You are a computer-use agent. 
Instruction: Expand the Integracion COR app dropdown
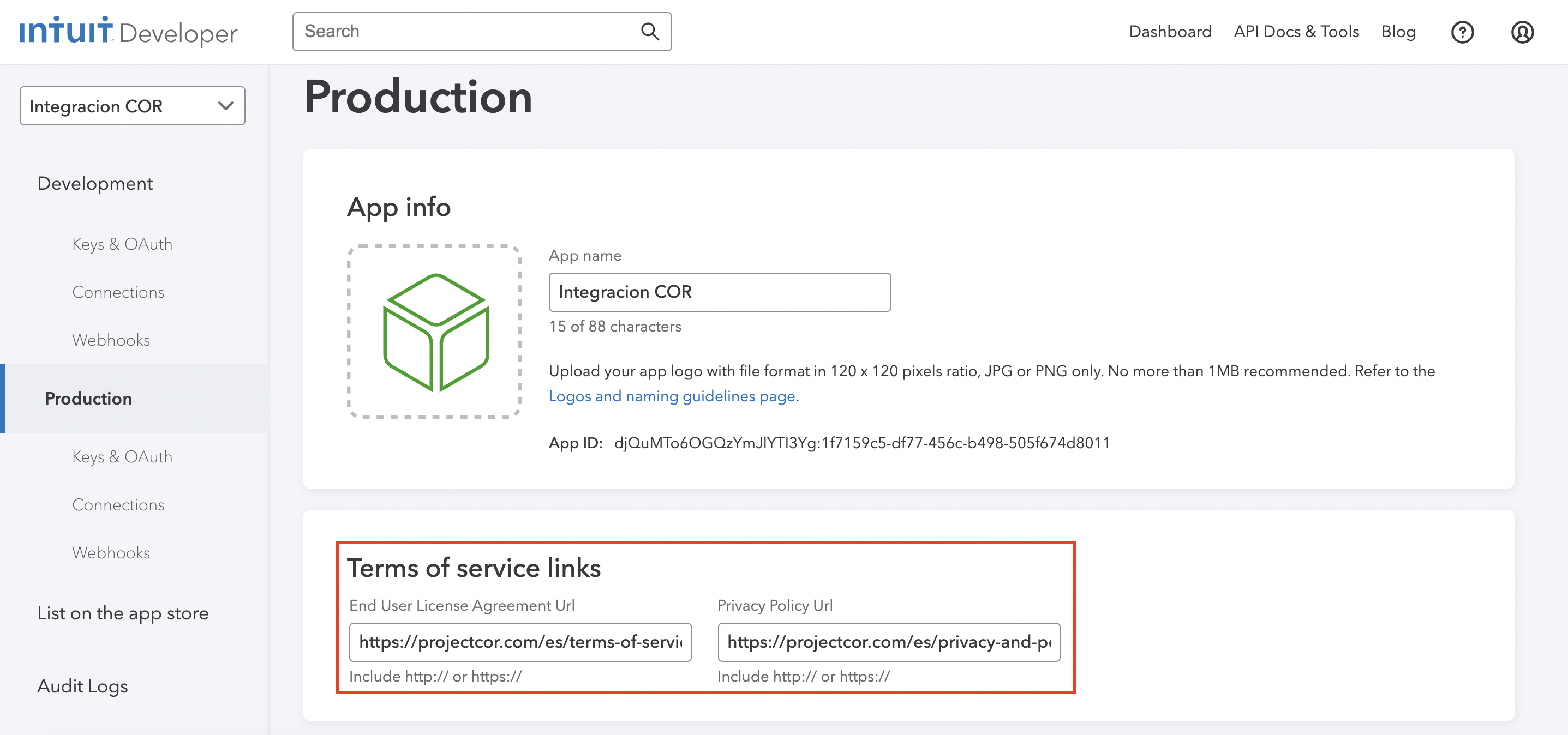point(132,106)
